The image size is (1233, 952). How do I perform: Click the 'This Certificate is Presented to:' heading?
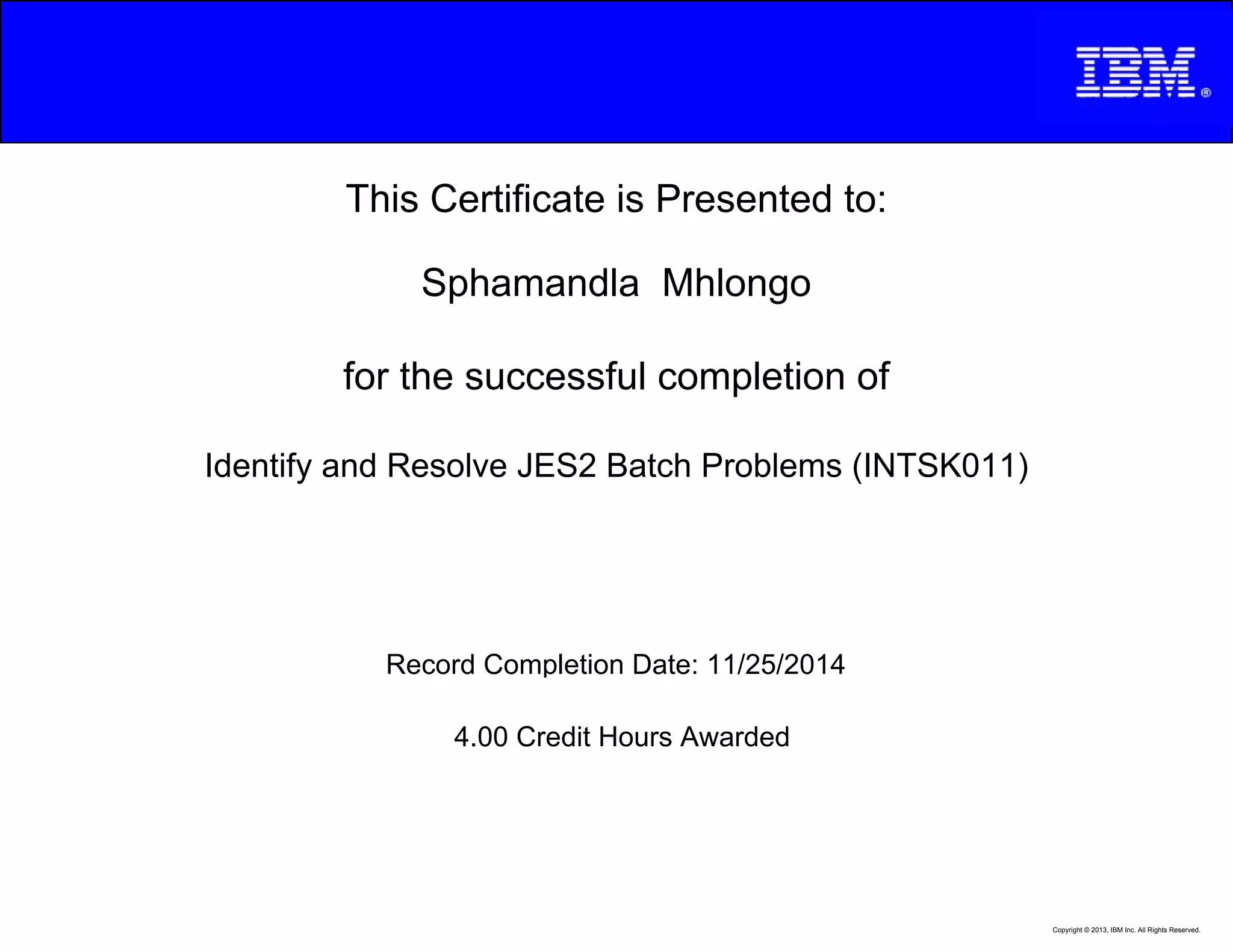(x=616, y=199)
